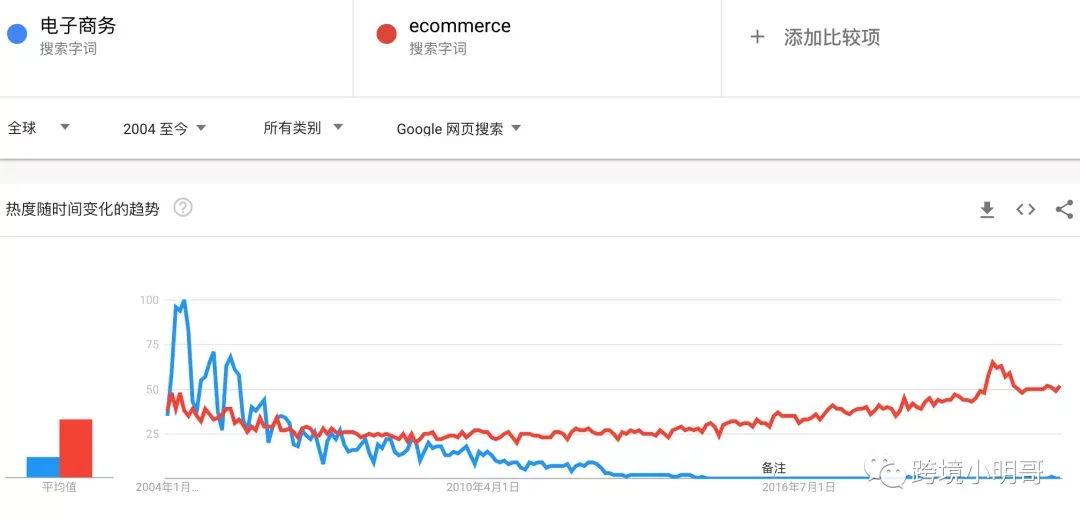Select the blue dot for 电子商务
The width and height of the screenshot is (1080, 520).
(x=17, y=34)
